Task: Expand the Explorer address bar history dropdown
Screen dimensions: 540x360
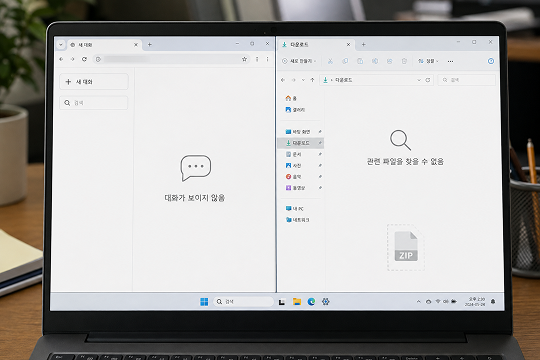Action: 419,80
